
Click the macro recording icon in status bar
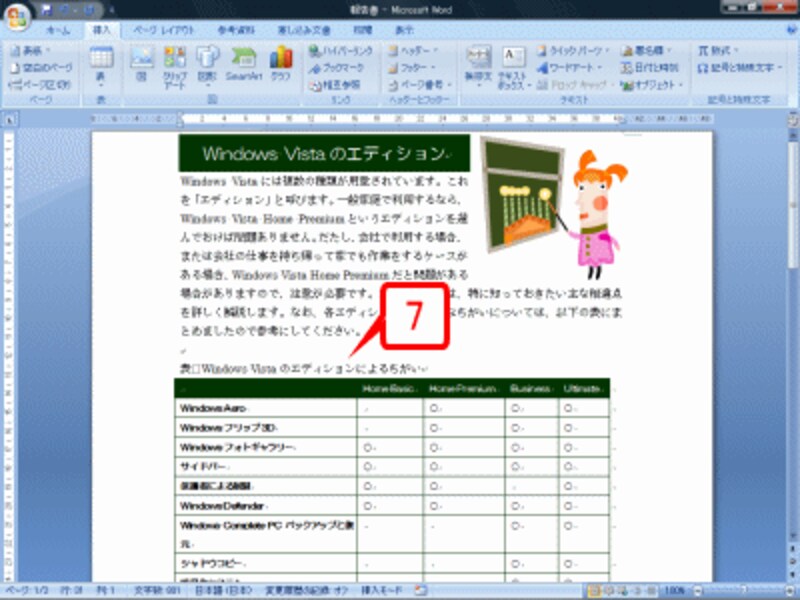(420, 590)
